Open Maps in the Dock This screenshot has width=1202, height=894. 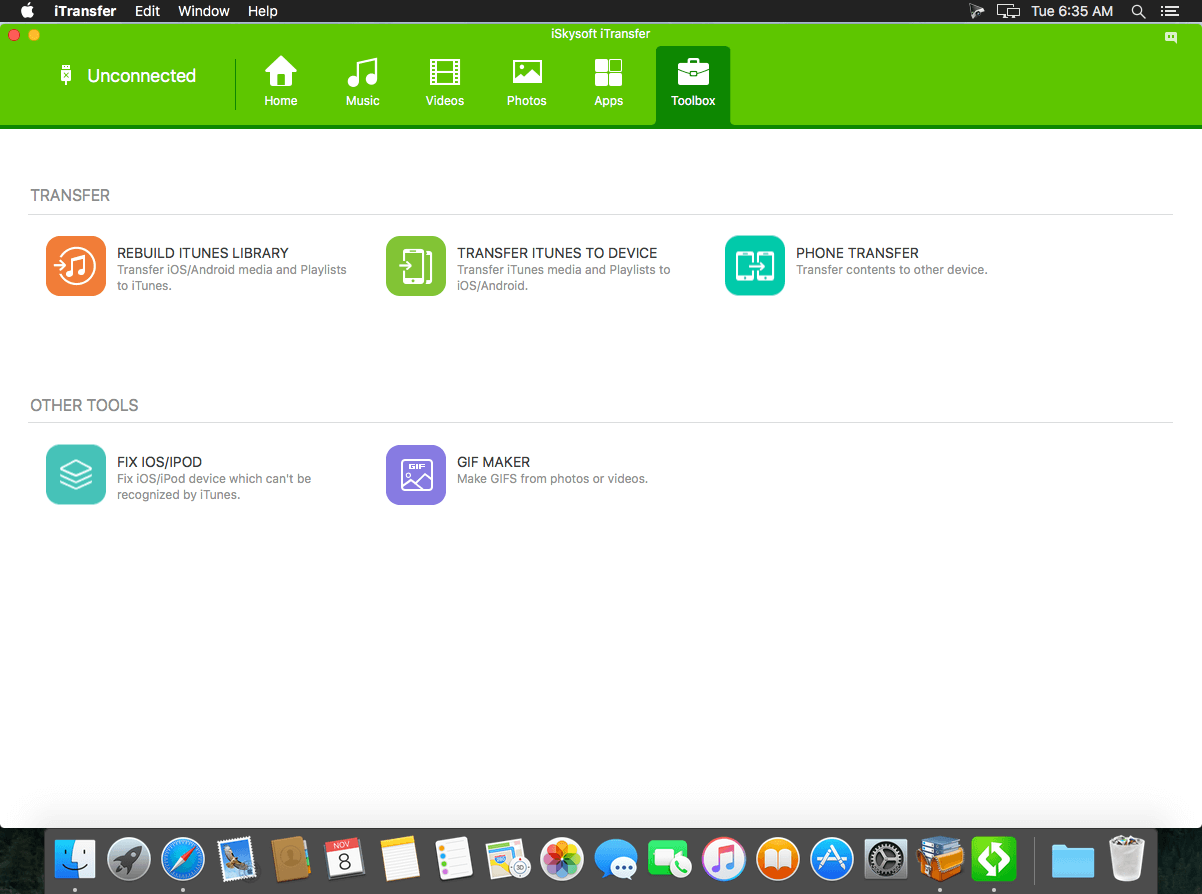[x=508, y=859]
